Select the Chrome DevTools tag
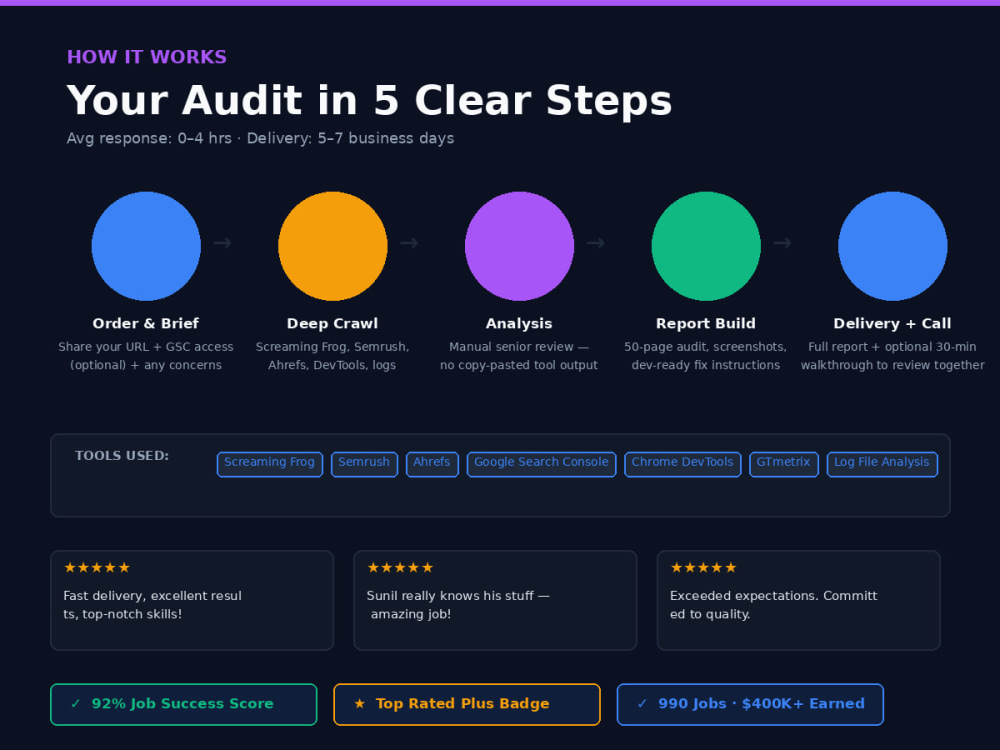The image size is (1000, 750). tap(682, 464)
